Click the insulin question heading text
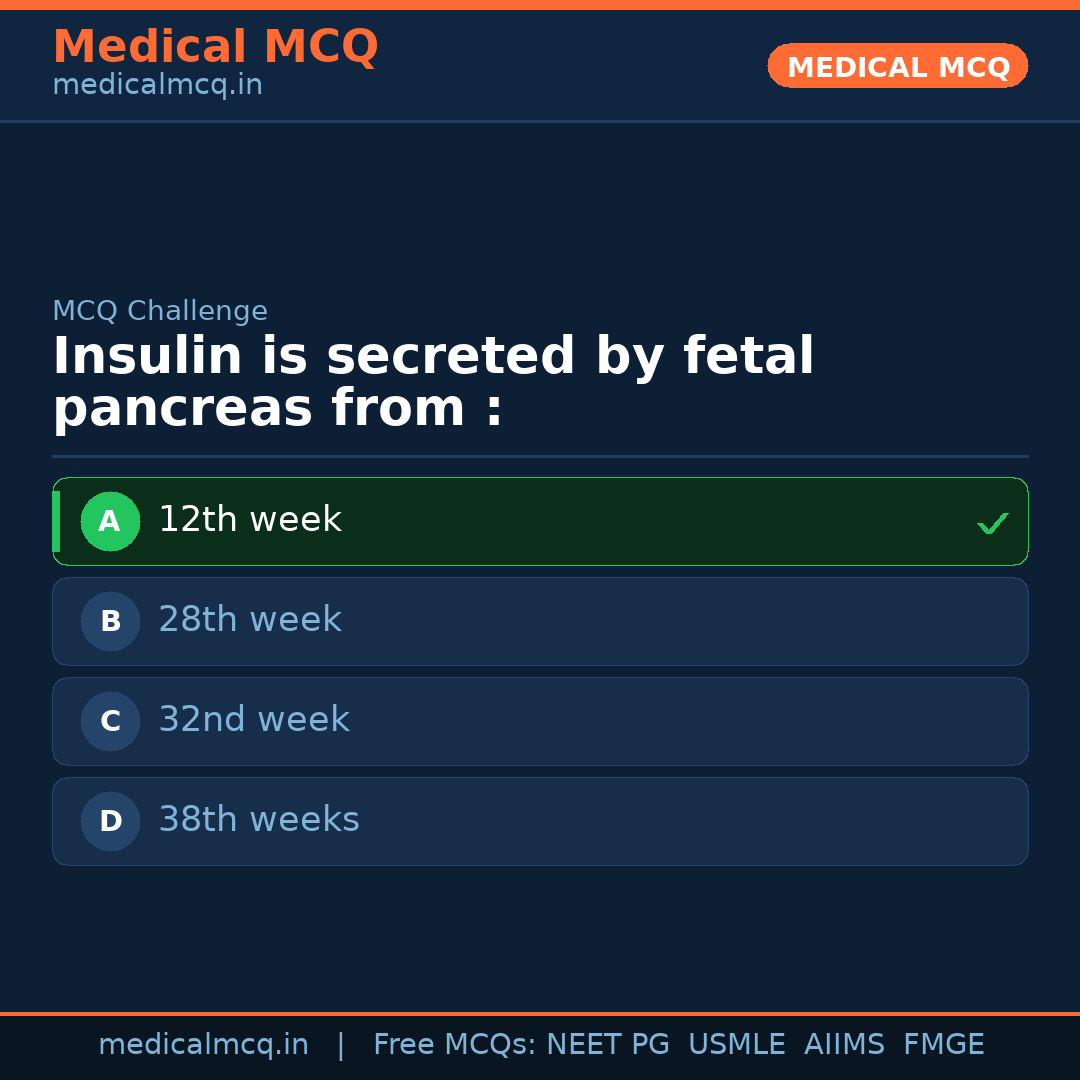 pos(433,383)
